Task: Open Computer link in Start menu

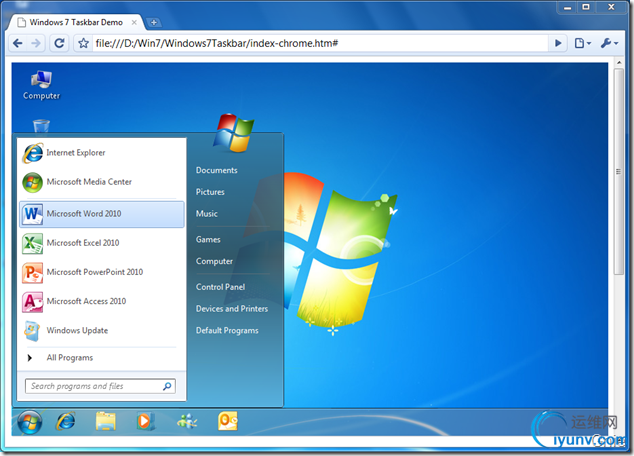Action: [x=214, y=262]
